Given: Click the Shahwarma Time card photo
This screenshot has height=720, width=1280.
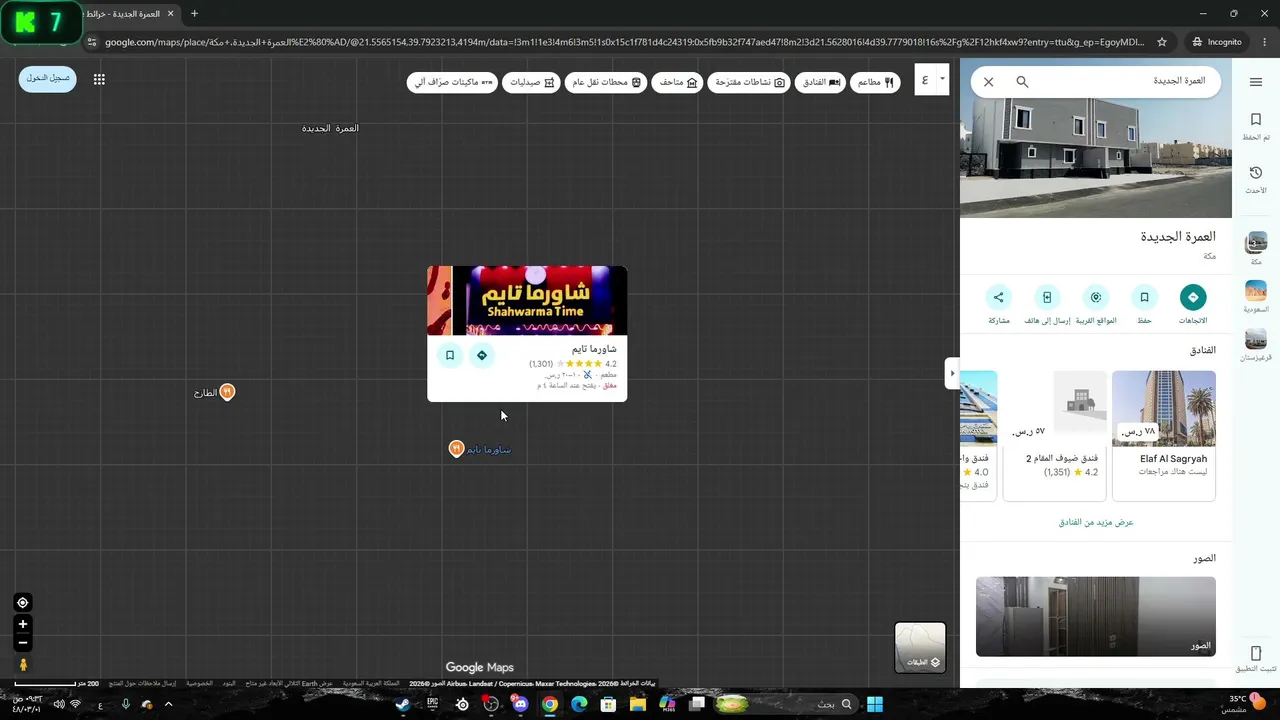Looking at the screenshot, I should 527,300.
